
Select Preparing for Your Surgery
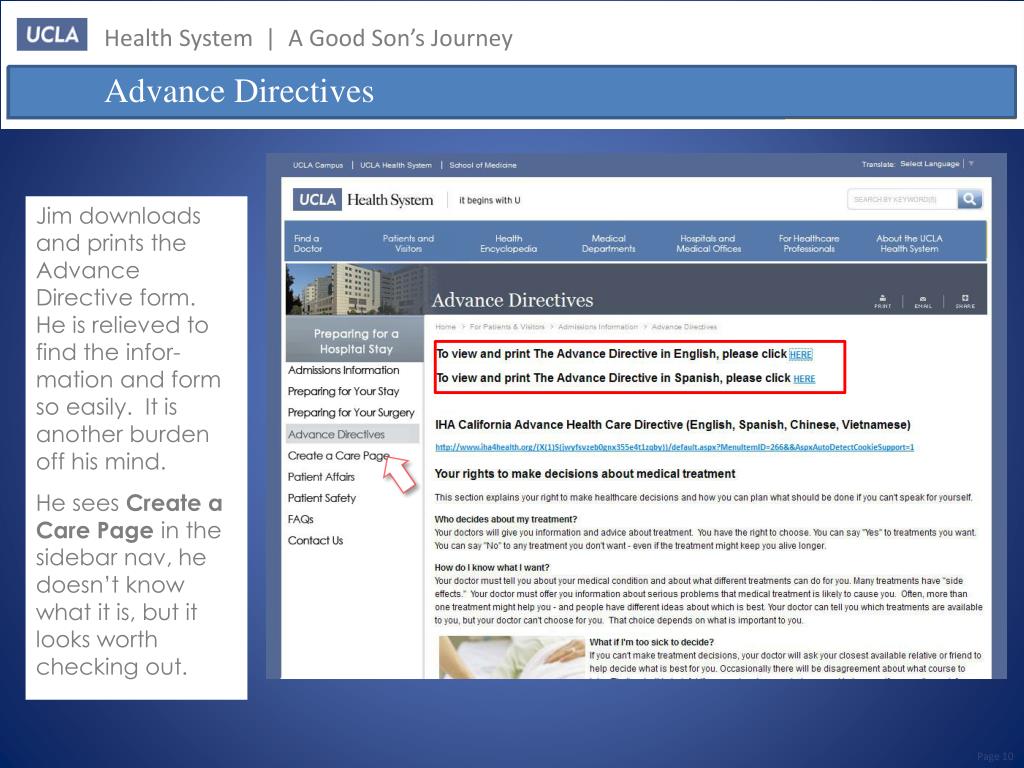351,413
